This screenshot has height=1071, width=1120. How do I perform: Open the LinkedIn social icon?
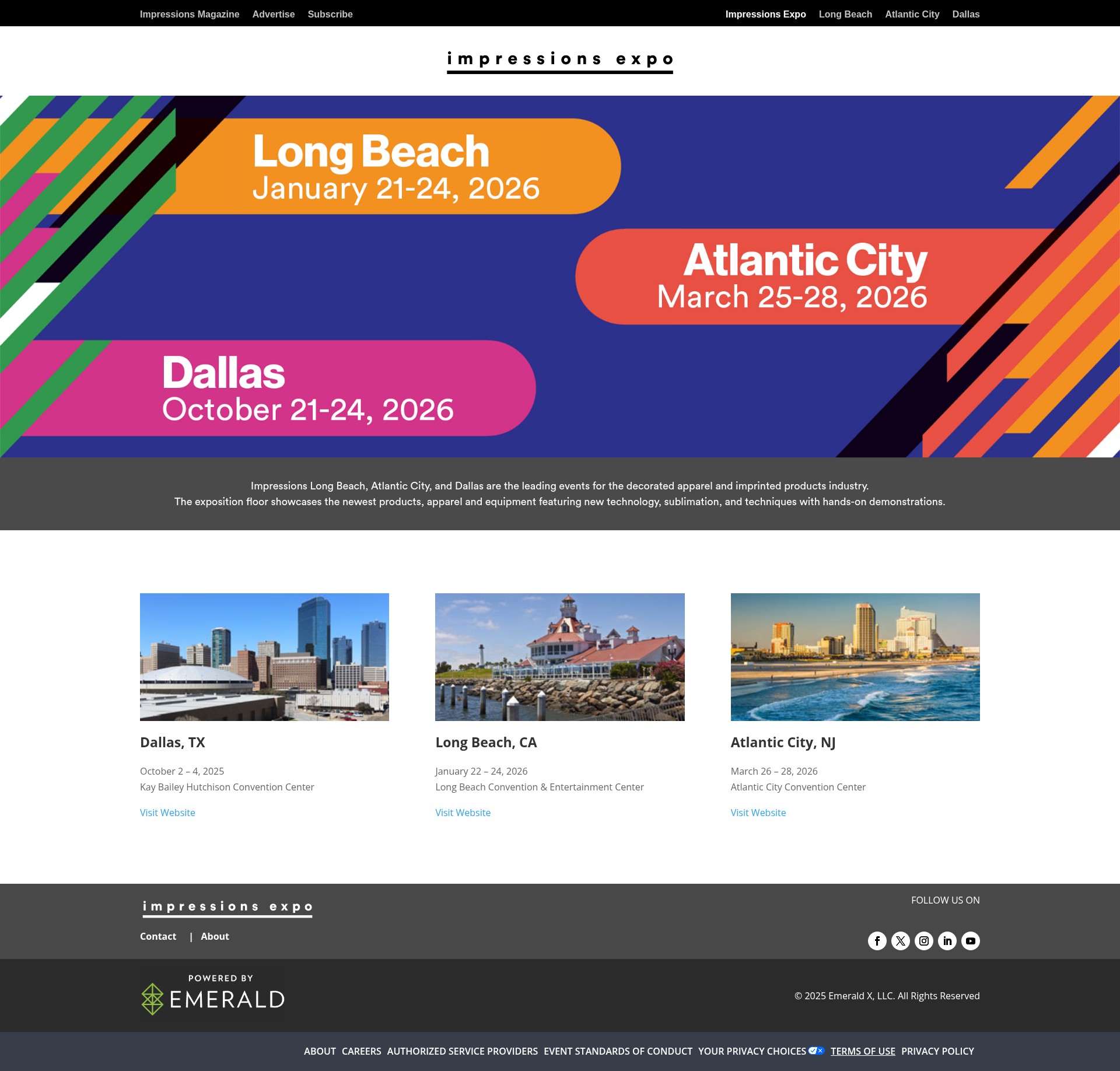[947, 941]
